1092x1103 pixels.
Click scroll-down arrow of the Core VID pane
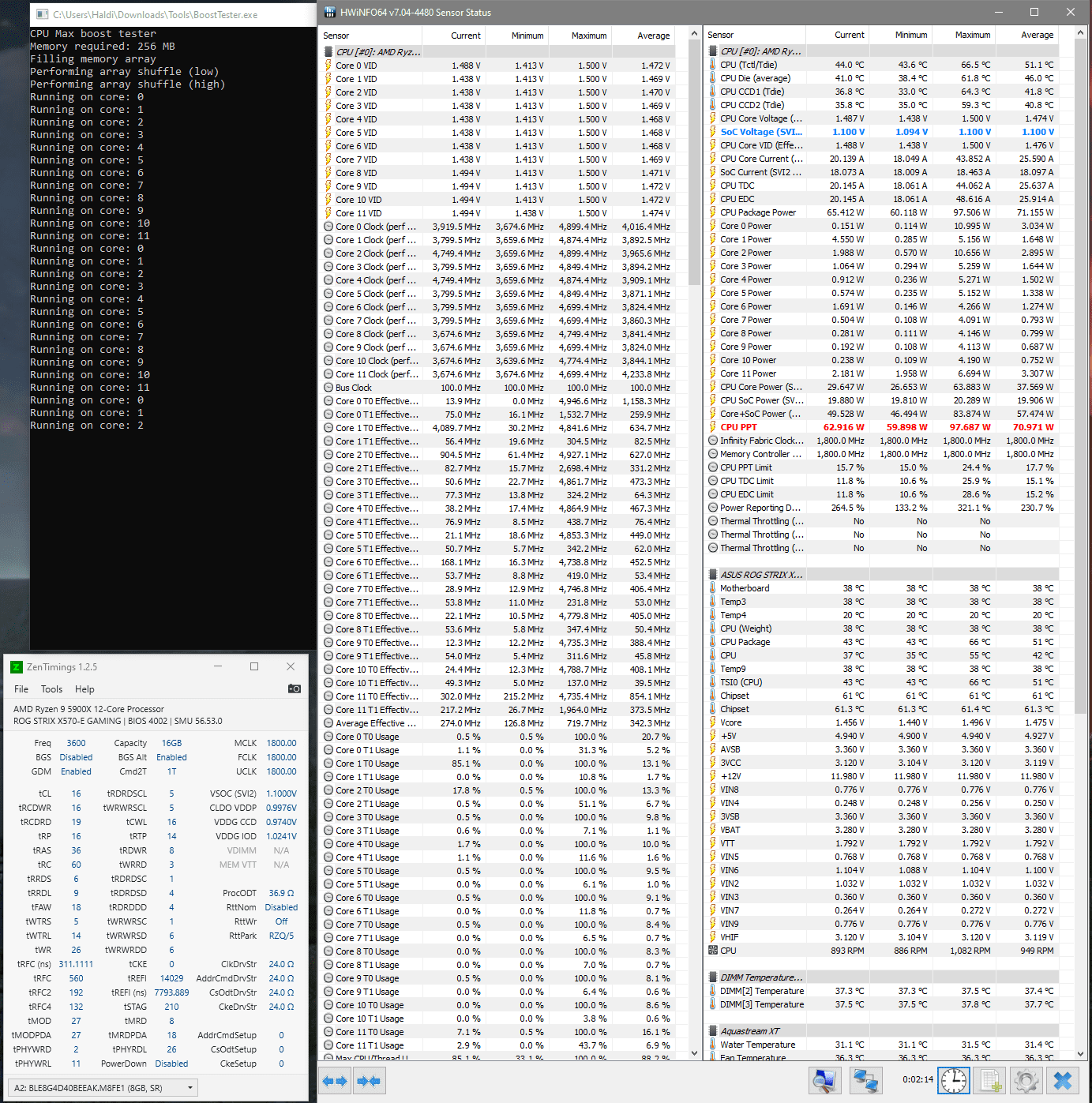click(x=695, y=1052)
